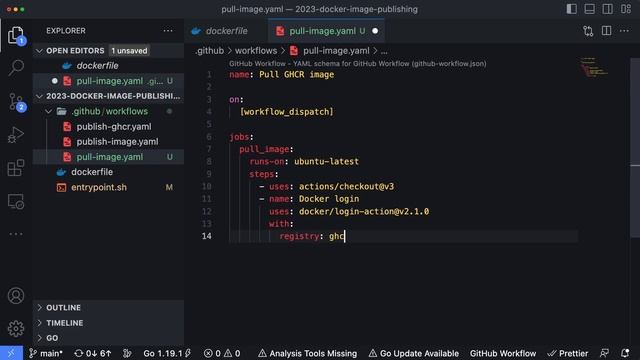Viewport: 640px width, 360px height.
Task: Open editor more actions ellipsis
Action: coord(624,31)
